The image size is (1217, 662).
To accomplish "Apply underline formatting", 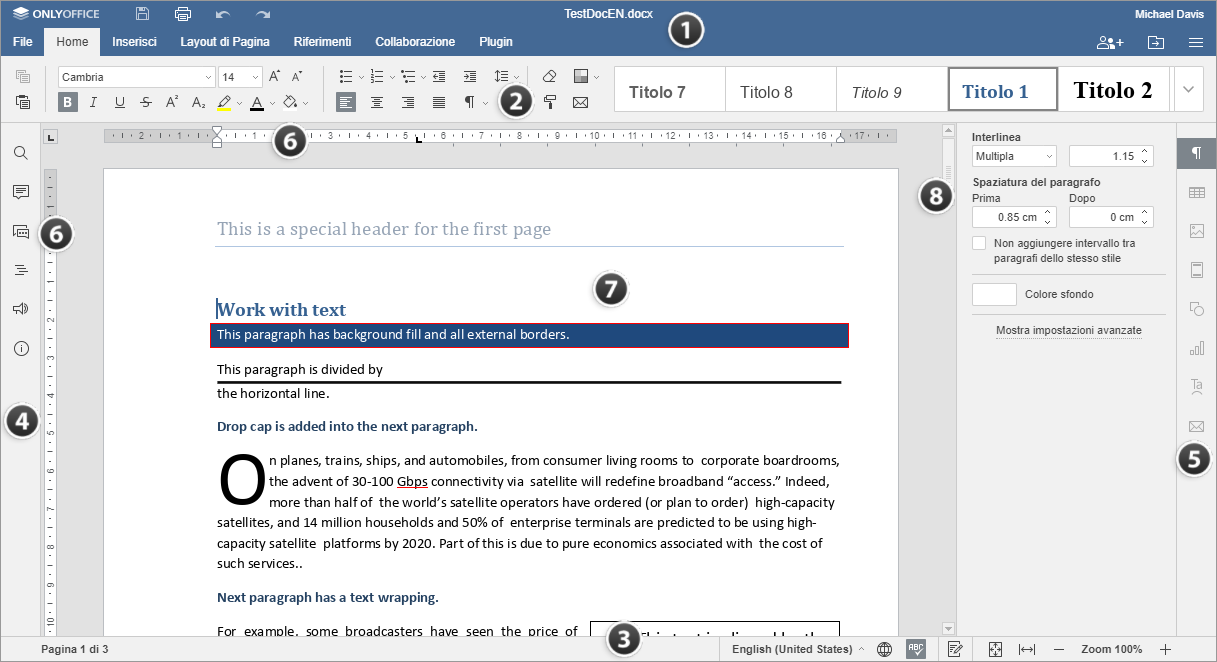I will (x=120, y=102).
